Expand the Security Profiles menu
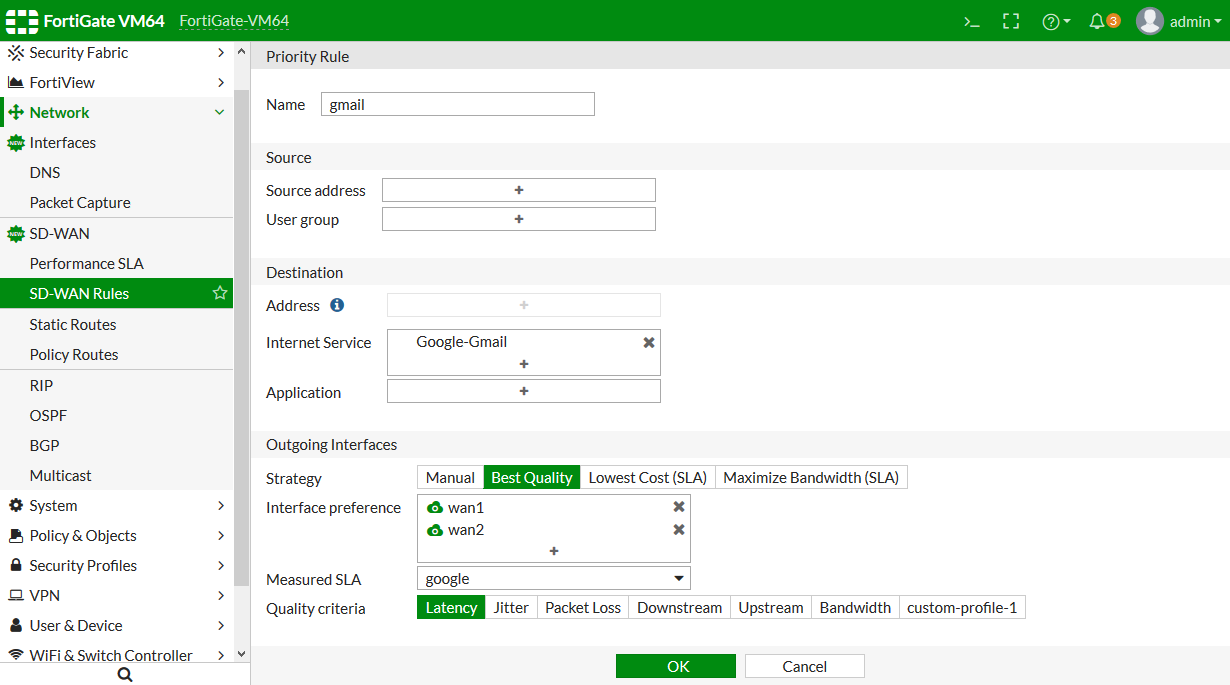1230x685 pixels. pos(116,566)
